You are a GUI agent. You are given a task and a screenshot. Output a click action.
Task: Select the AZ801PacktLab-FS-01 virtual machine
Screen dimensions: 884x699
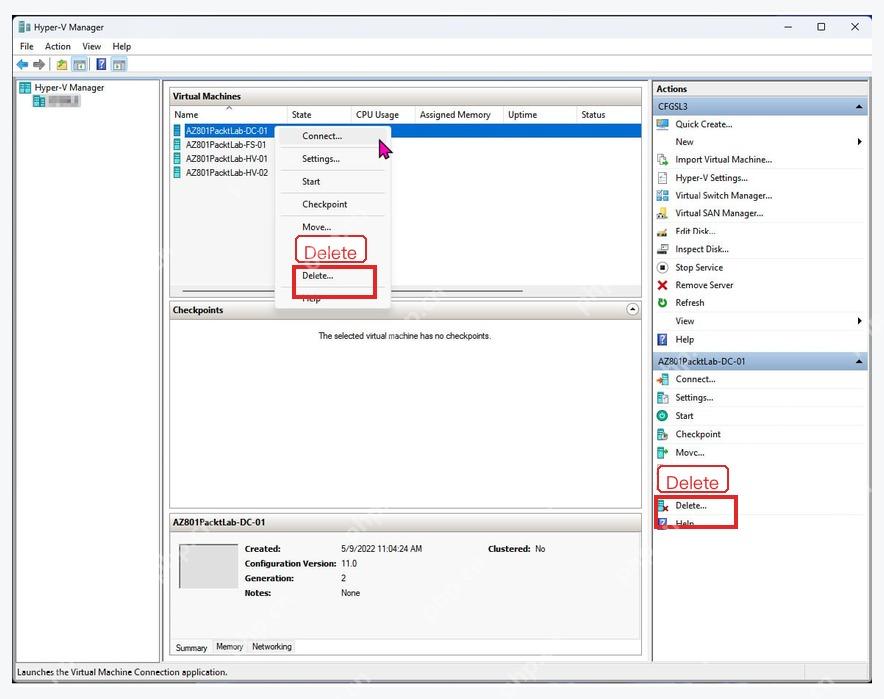click(226, 145)
